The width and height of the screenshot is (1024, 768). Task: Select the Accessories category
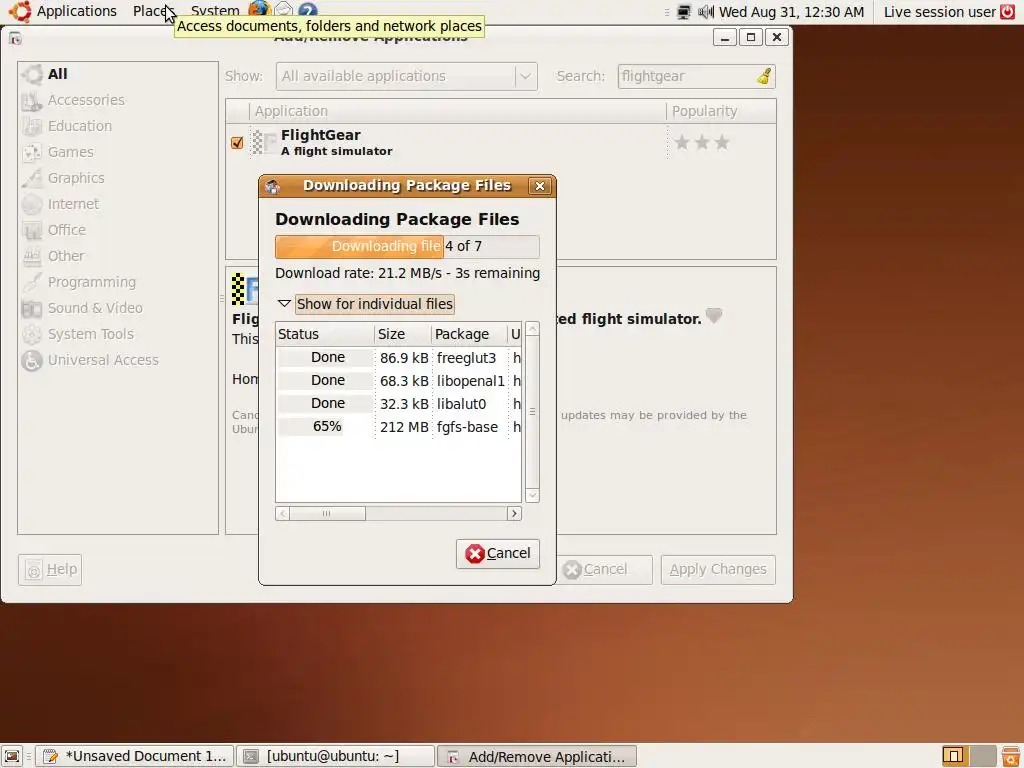coord(118,100)
